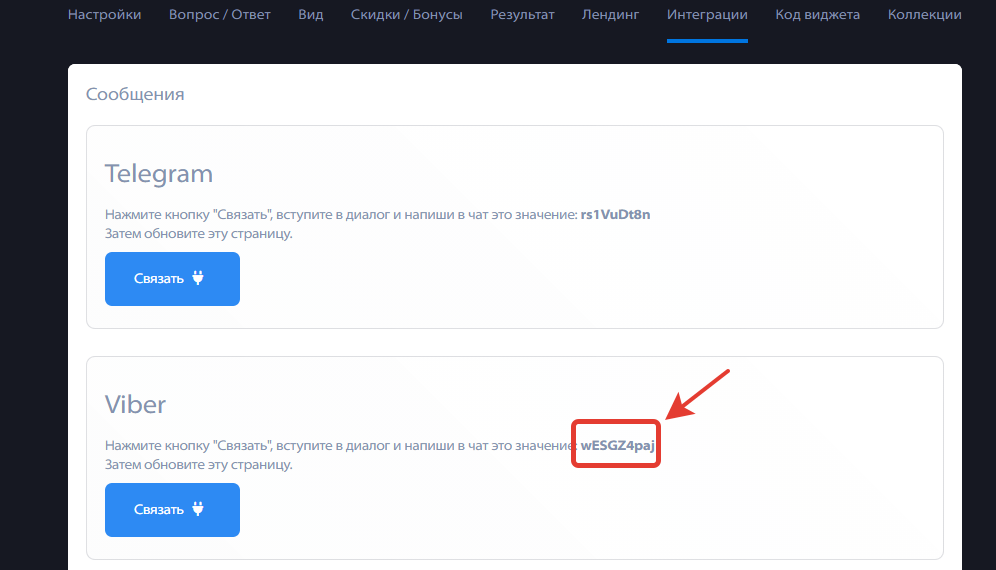
Task: Switch to Вопрос / Ответ tab
Action: click(x=220, y=15)
